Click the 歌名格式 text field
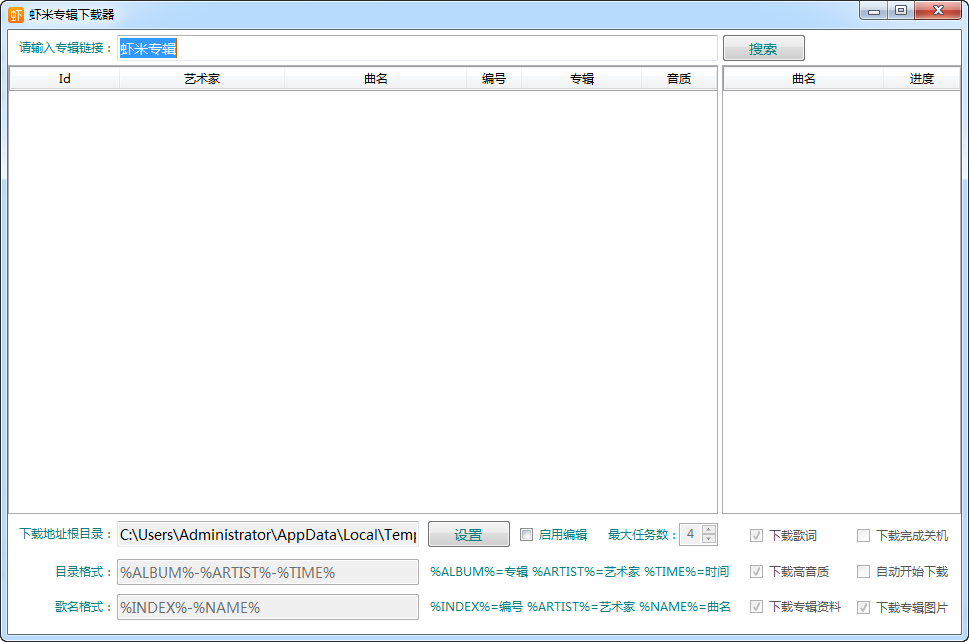 coord(268,607)
